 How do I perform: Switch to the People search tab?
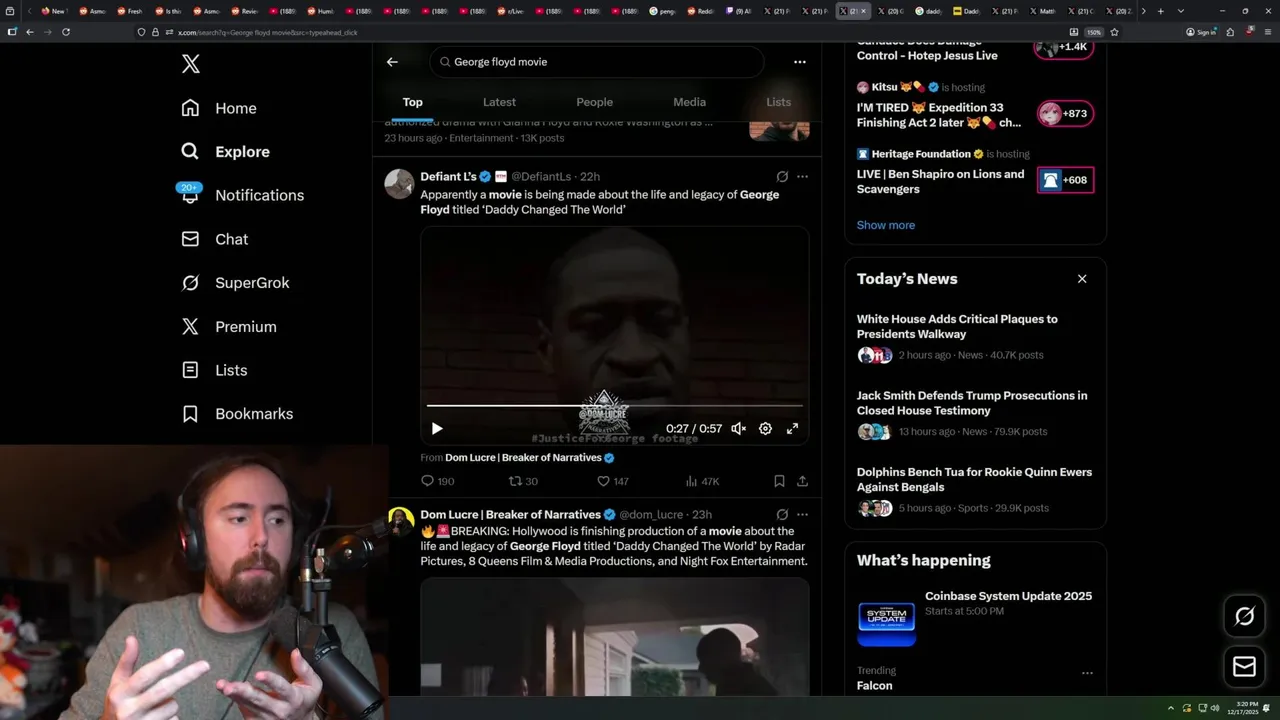click(x=594, y=102)
